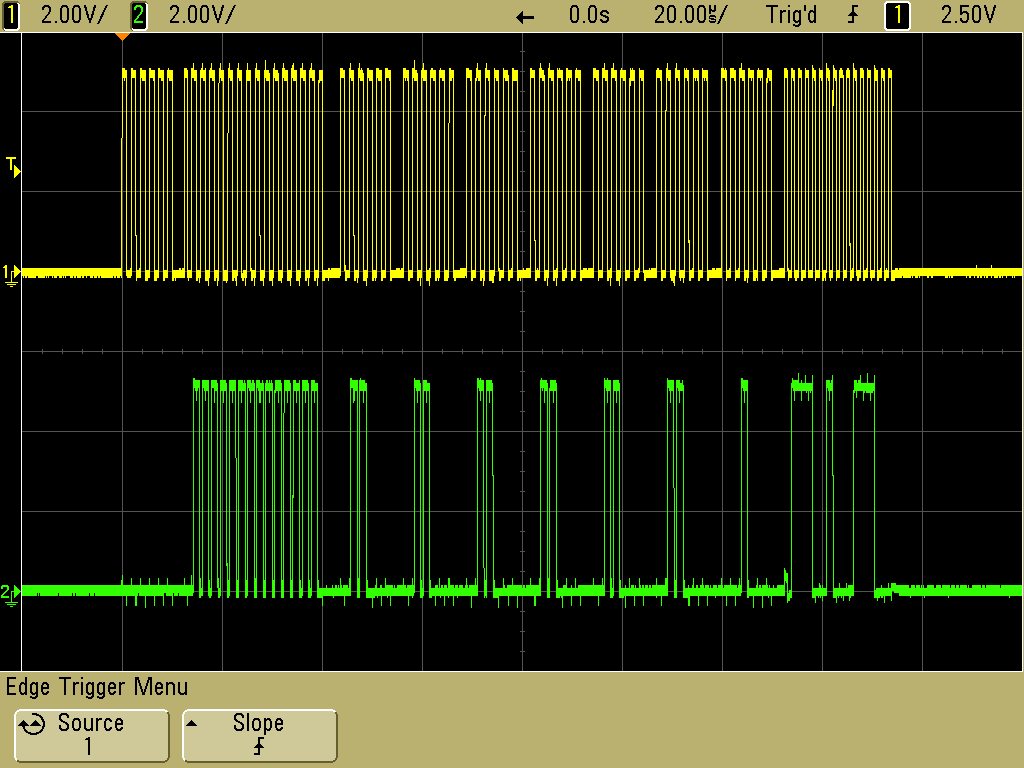The image size is (1024, 768).
Task: Click the channel 1 ground reference marker
Action: tap(11, 275)
